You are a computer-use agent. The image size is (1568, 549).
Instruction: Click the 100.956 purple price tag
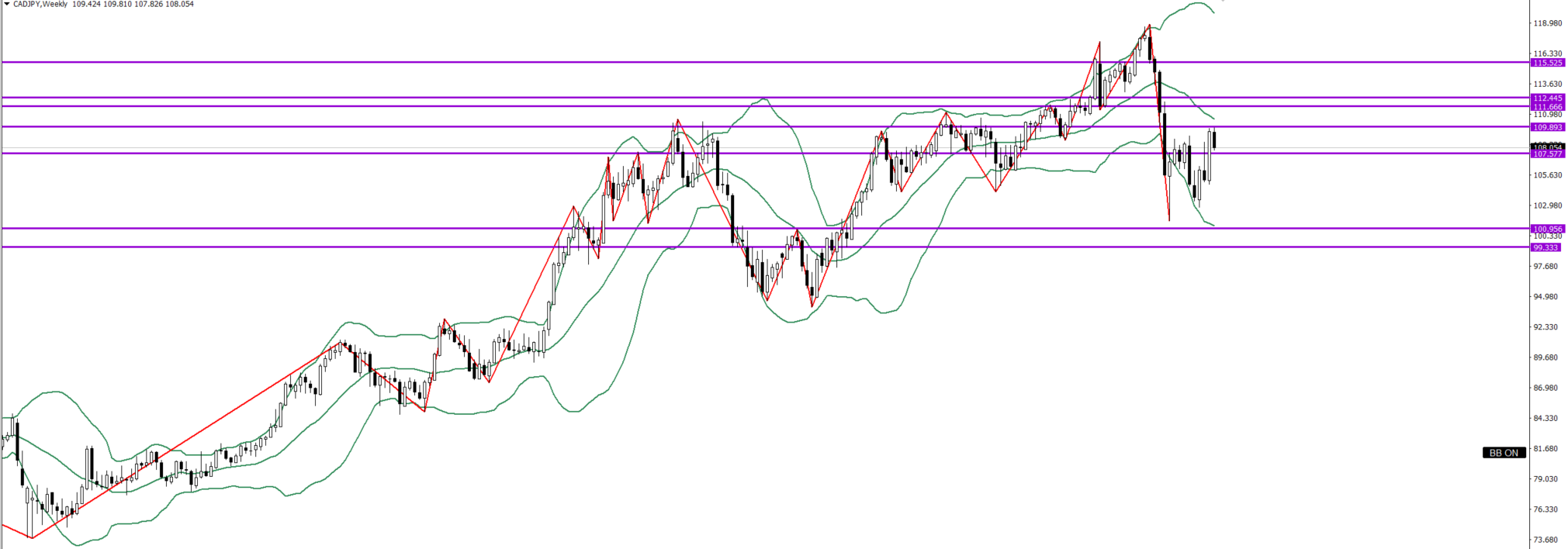click(x=1547, y=230)
